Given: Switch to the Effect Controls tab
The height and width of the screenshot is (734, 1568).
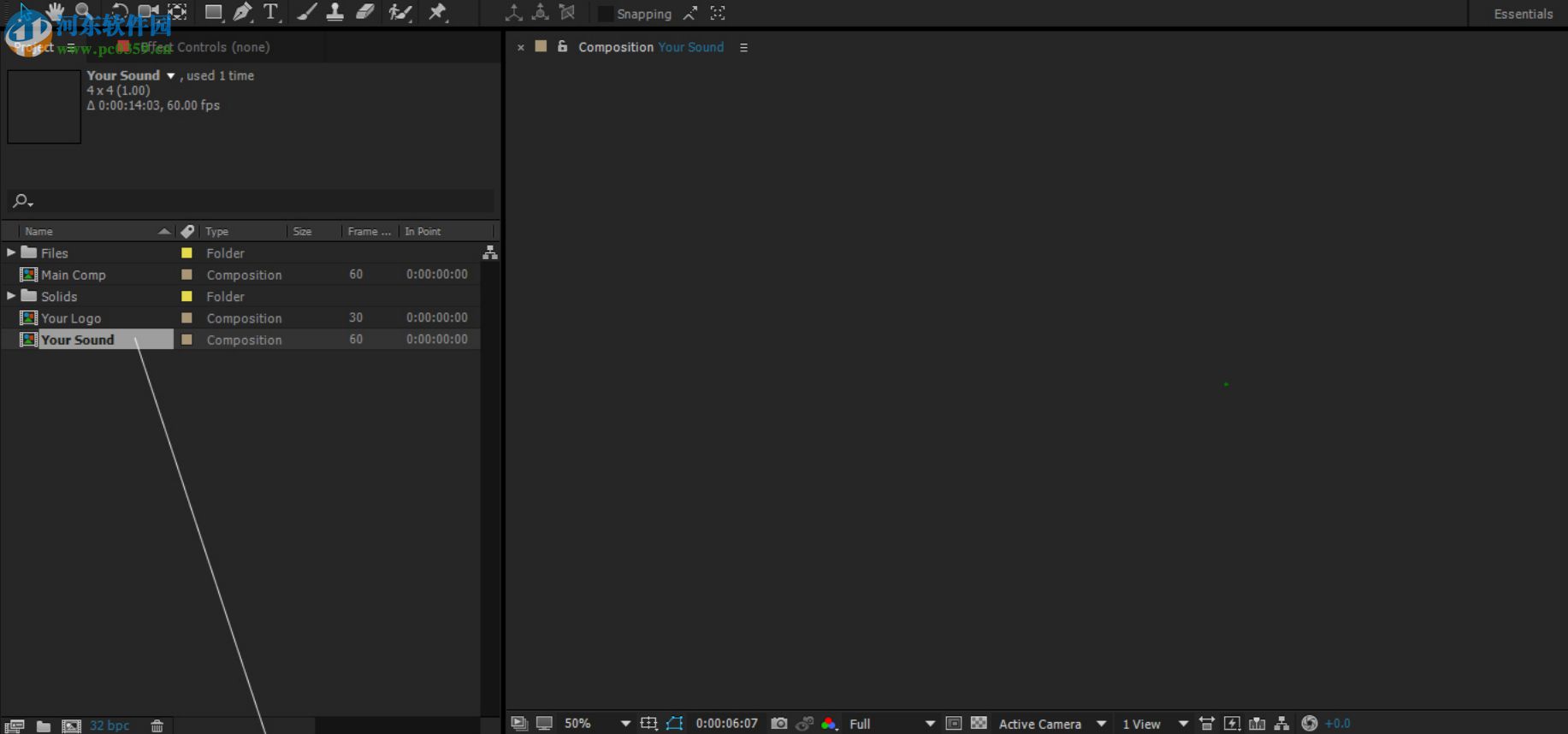Looking at the screenshot, I should click(x=205, y=47).
